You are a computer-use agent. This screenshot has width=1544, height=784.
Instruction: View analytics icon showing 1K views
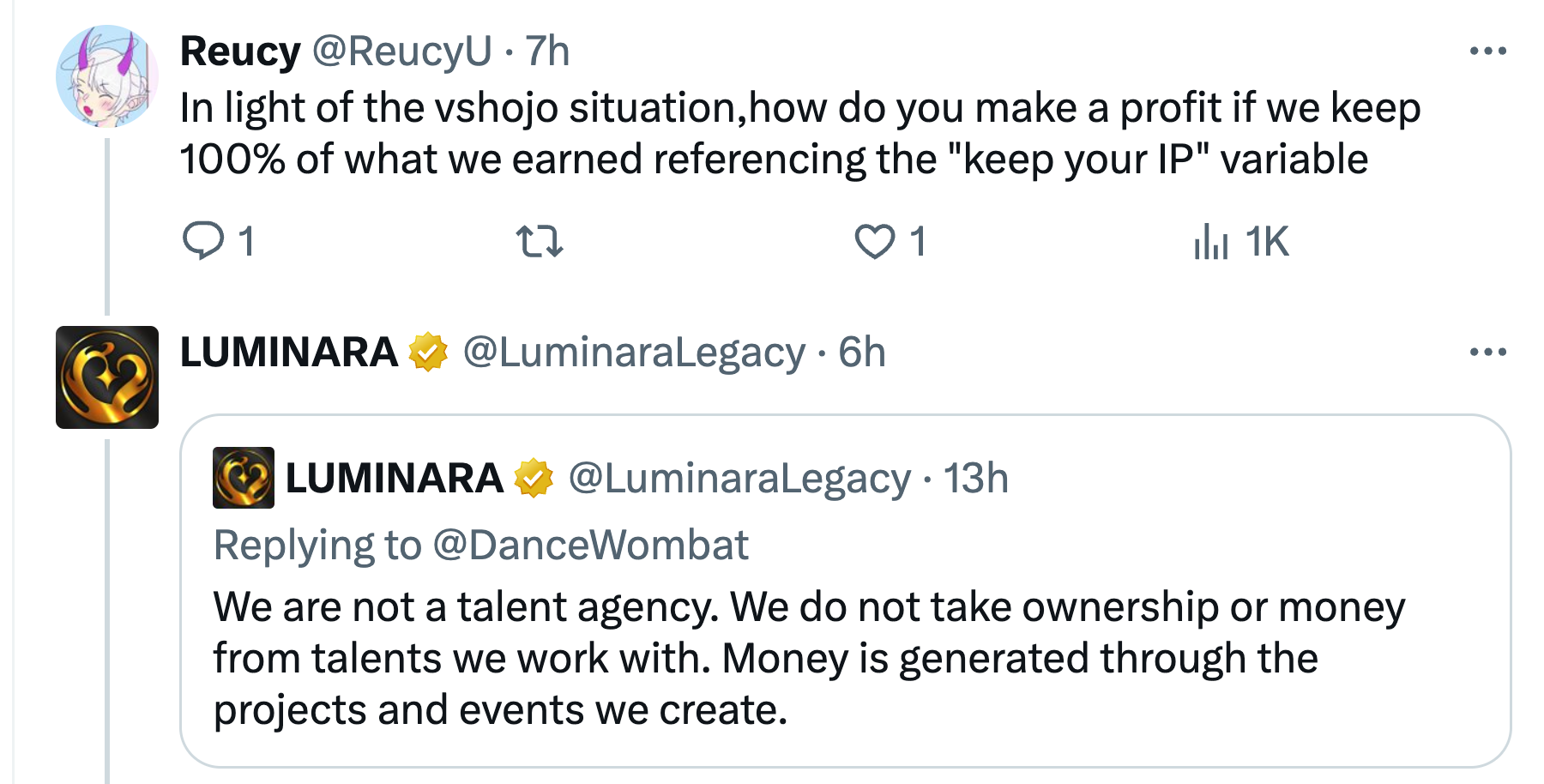(1211, 241)
